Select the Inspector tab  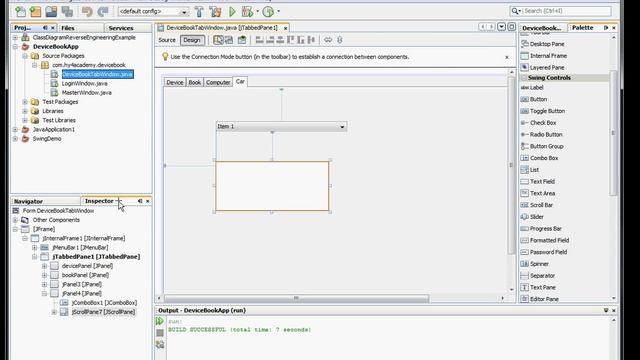(99, 201)
